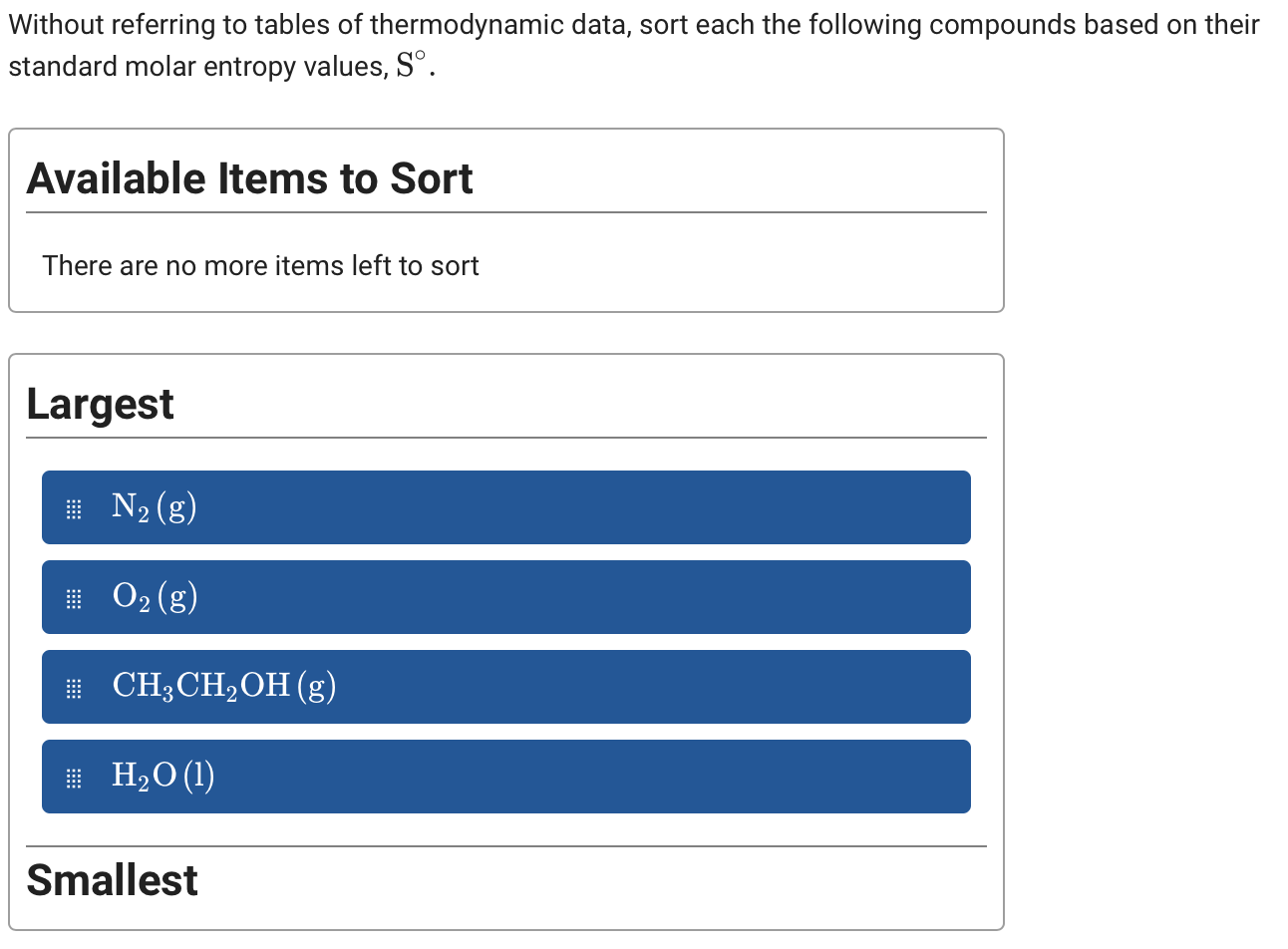Click the Available Items to Sort heading

(249, 179)
